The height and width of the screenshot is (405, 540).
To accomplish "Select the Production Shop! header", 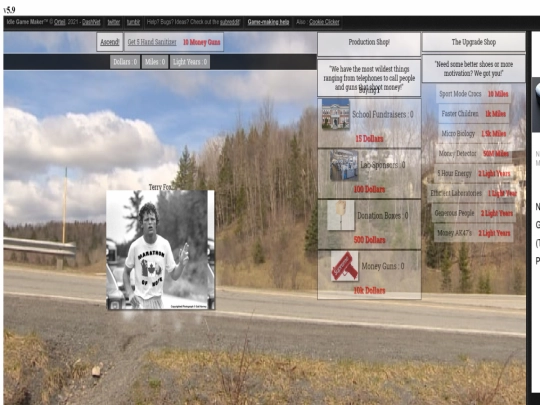I will point(369,43).
